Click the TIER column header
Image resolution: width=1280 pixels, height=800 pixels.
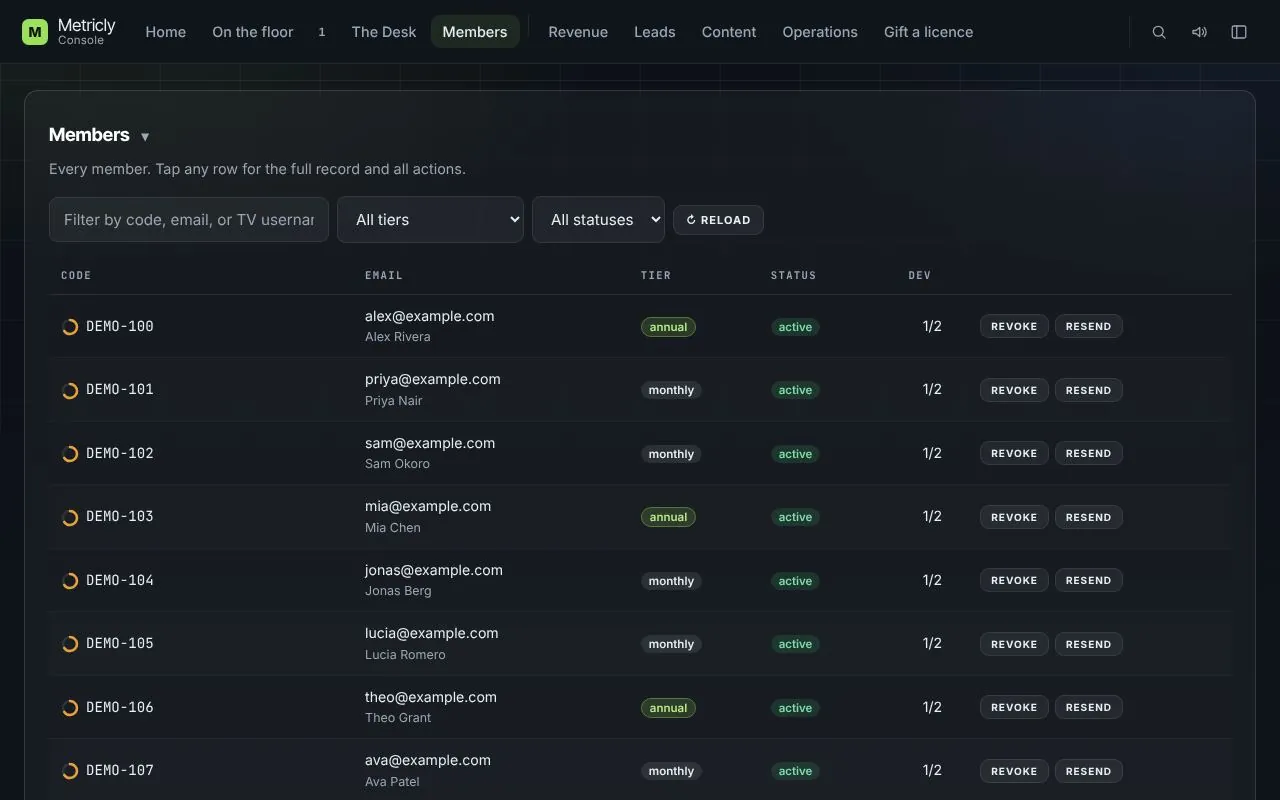pyautogui.click(x=656, y=275)
